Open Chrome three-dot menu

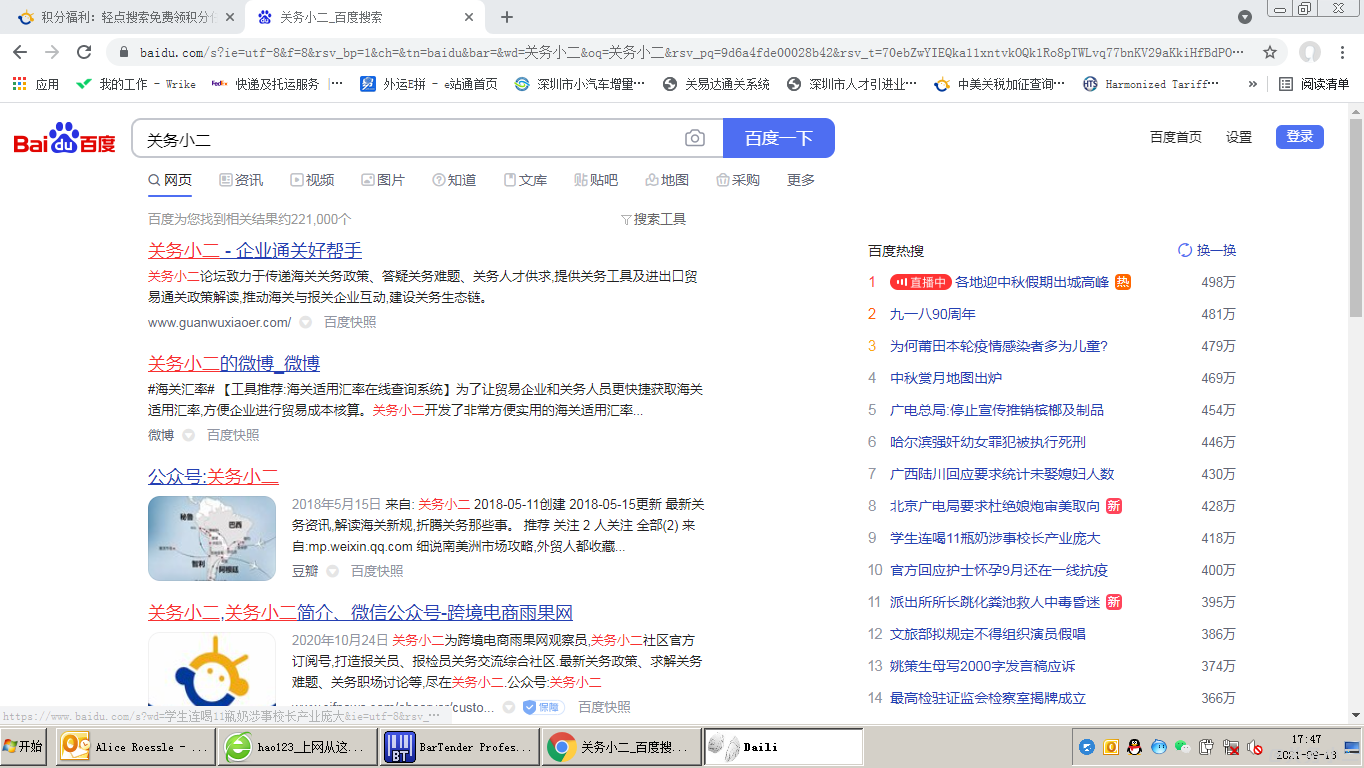1344,52
